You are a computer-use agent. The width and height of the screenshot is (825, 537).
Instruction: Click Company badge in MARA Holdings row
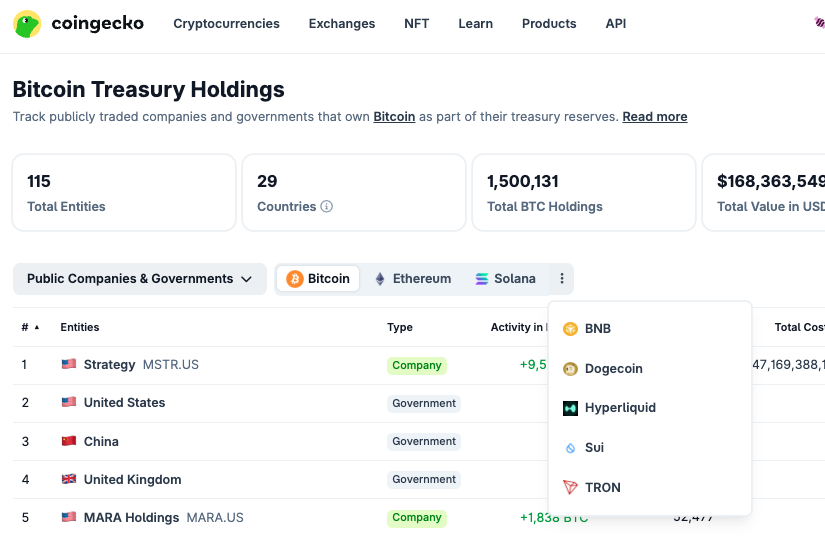(x=417, y=518)
